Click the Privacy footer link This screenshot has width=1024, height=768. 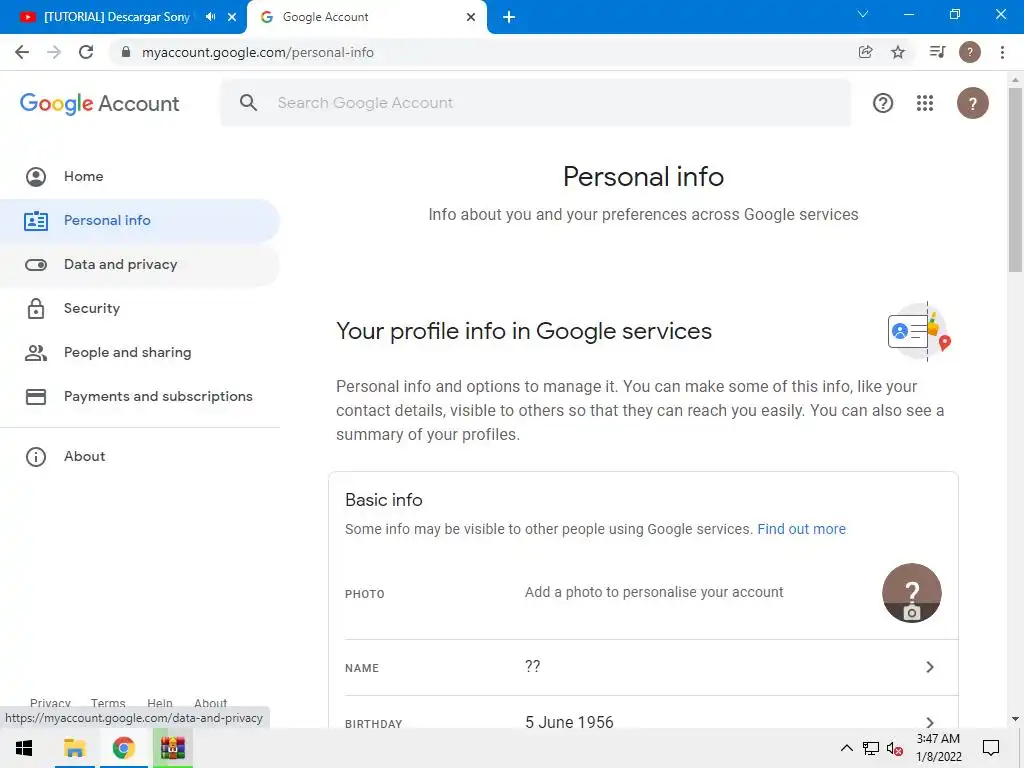pyautogui.click(x=50, y=703)
